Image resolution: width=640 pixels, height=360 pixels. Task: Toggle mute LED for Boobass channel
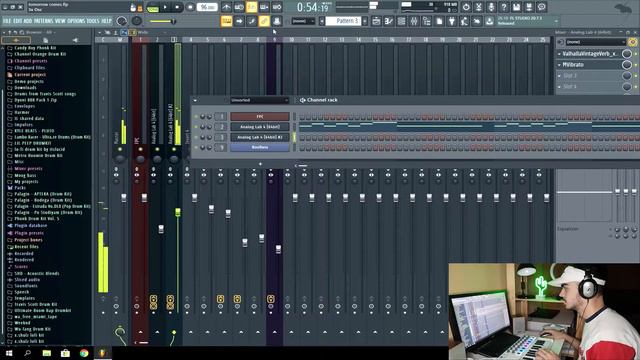coord(196,147)
